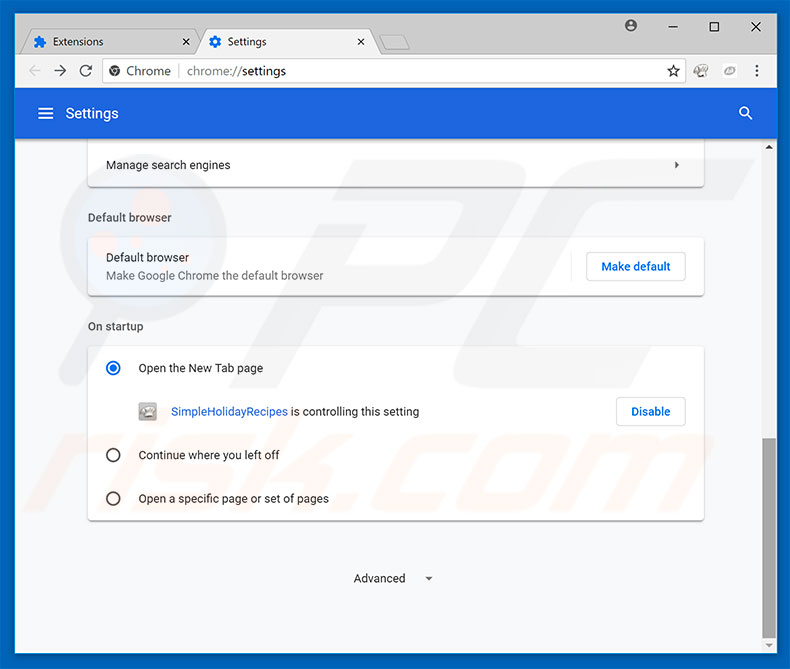Bookmark this page with the star icon

(674, 71)
